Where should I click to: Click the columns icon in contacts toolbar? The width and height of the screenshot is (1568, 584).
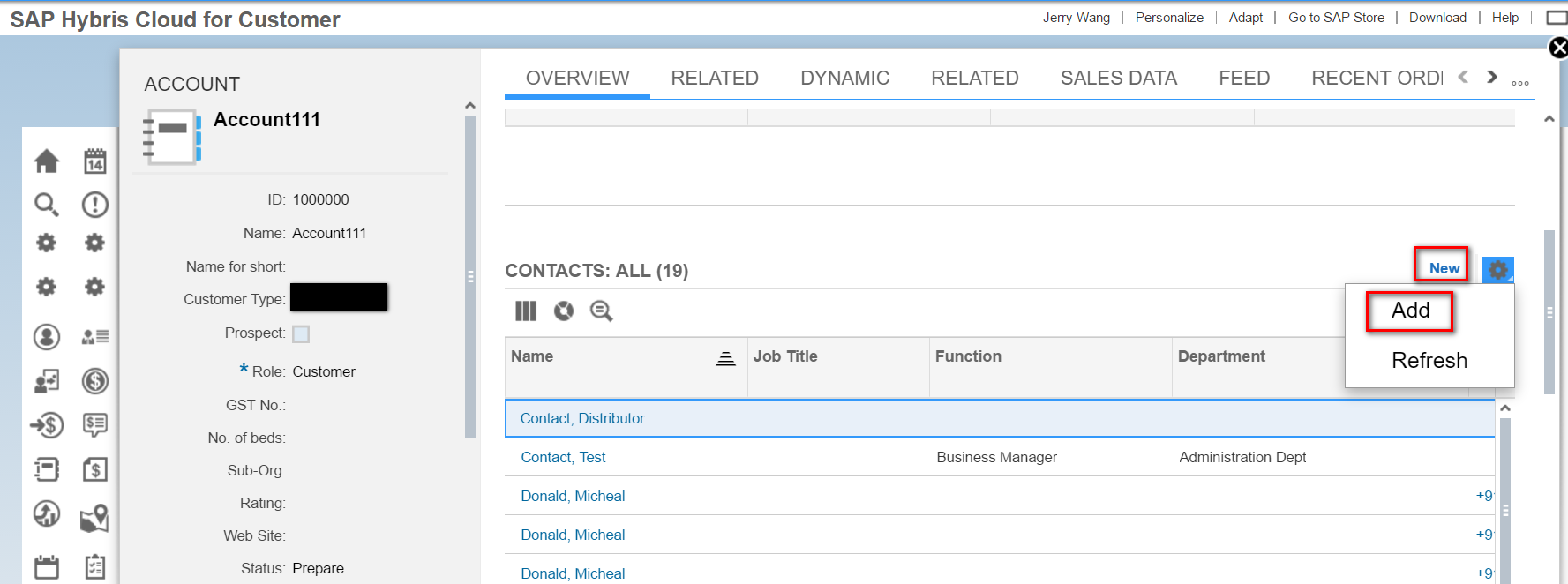tap(526, 311)
